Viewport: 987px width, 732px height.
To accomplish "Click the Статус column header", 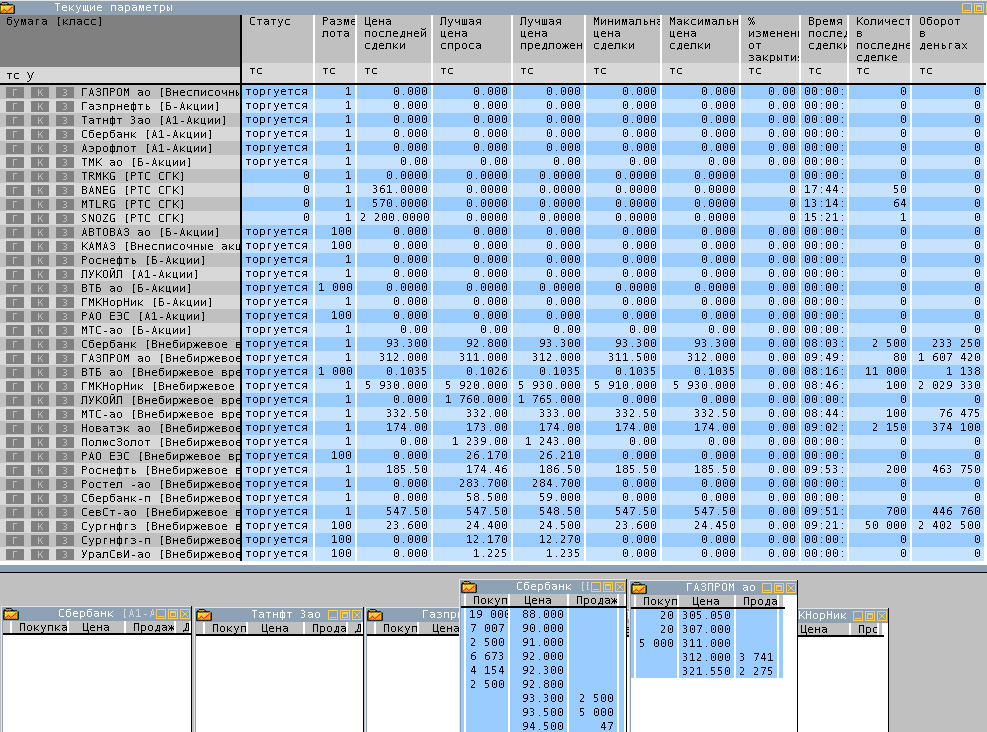I will [x=278, y=39].
